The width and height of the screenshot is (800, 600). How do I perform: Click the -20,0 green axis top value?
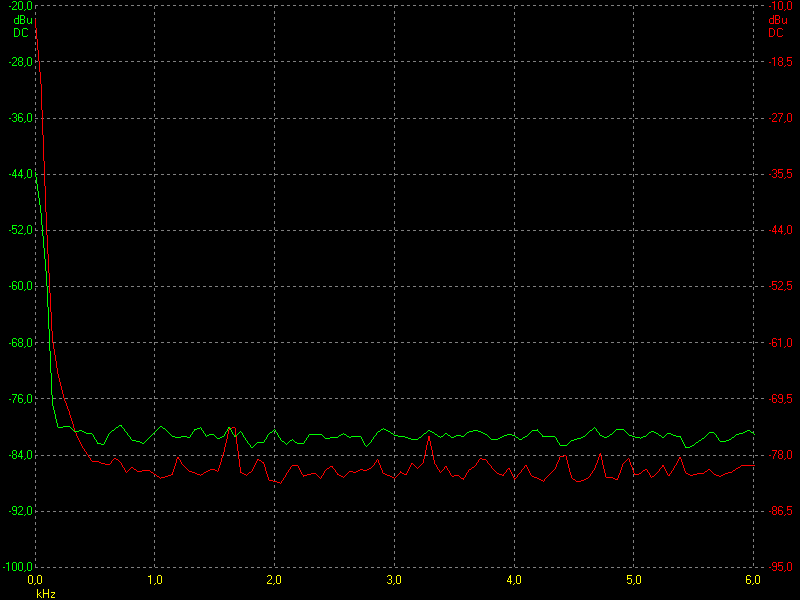click(20, 6)
